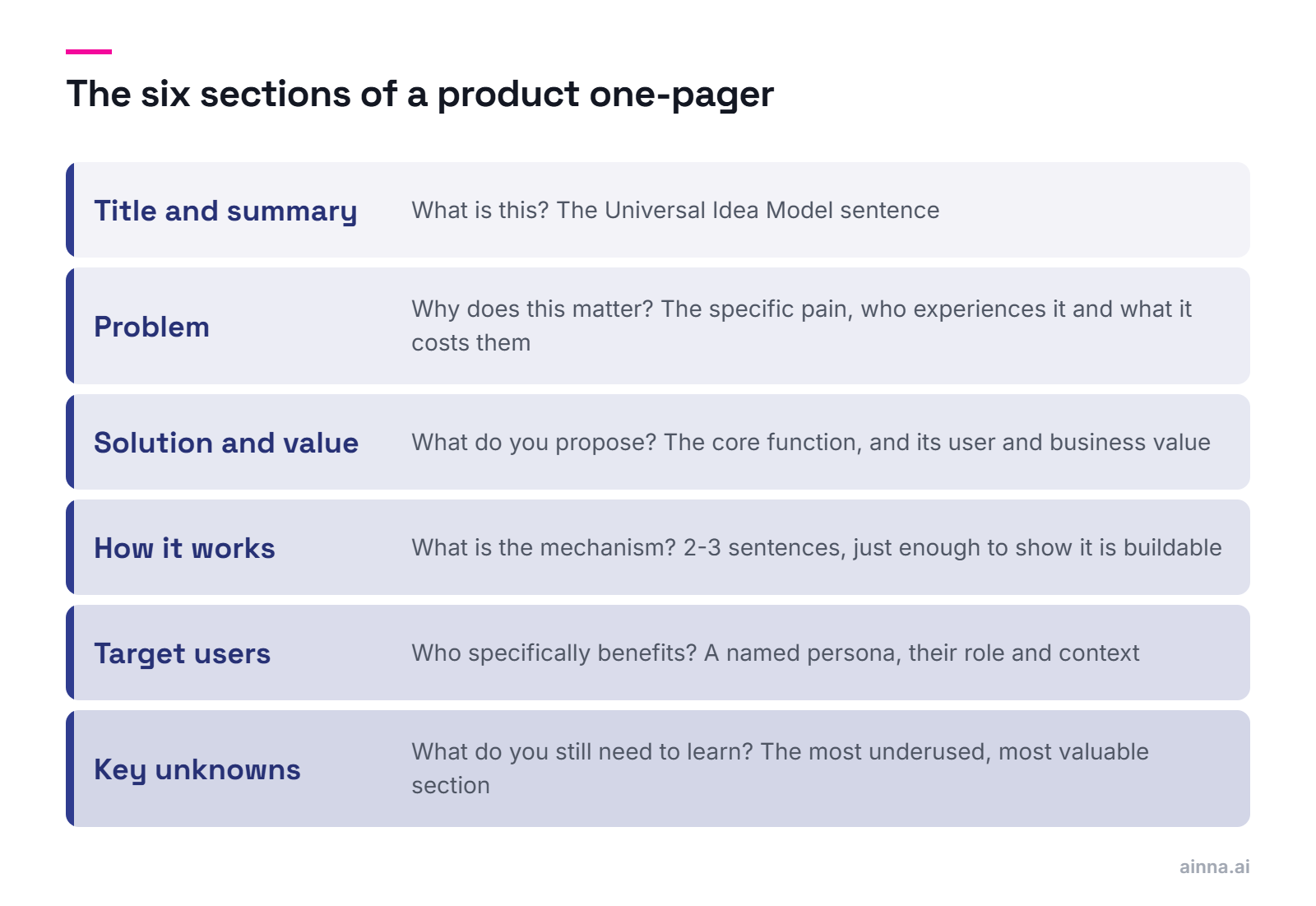1316x906 pixels.
Task: Select the 'What is the mechanism?' description
Action: (x=817, y=548)
